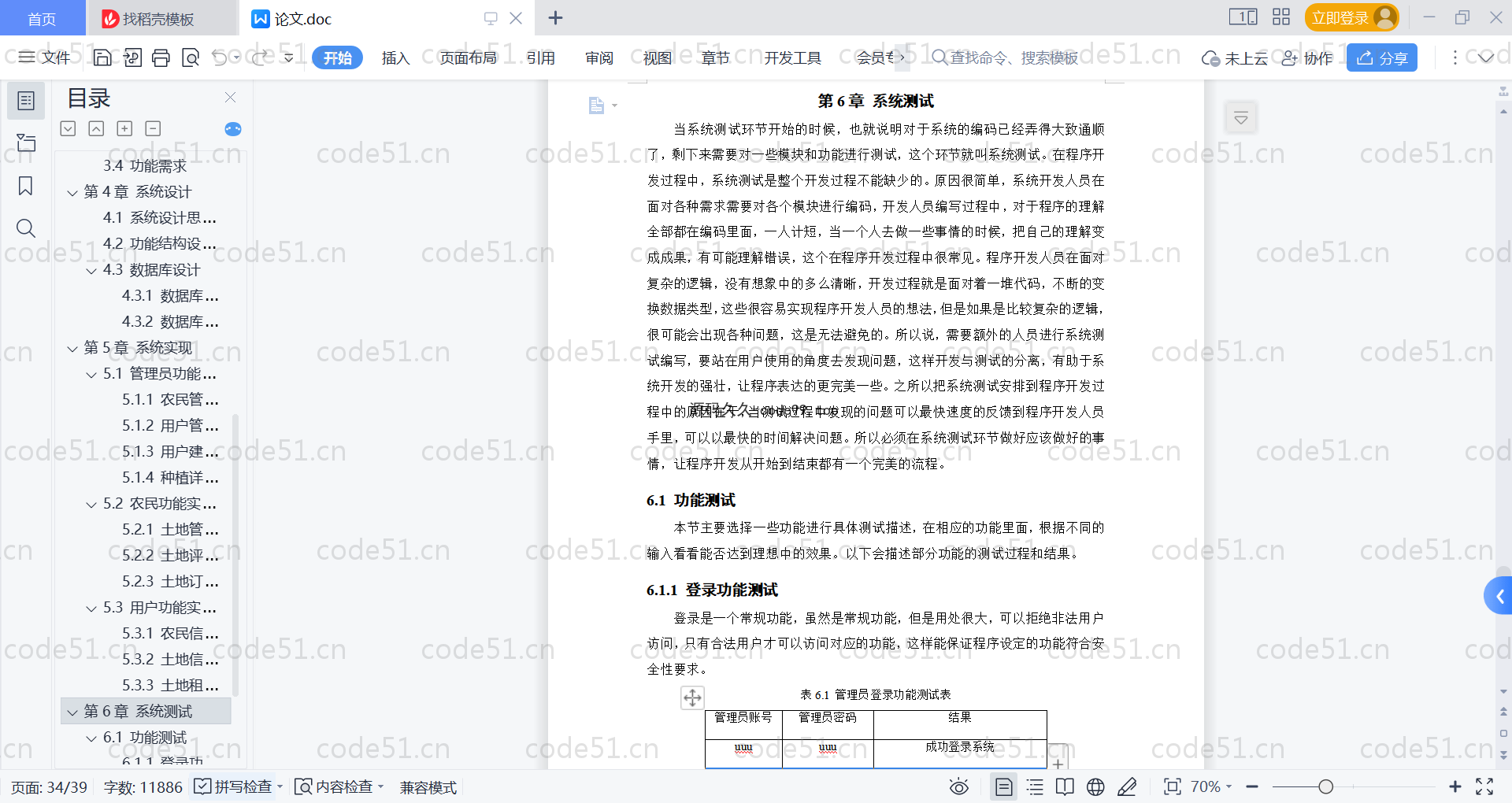1512x803 pixels.
Task: Switch to outline view icon in status bar
Action: pos(1035,786)
